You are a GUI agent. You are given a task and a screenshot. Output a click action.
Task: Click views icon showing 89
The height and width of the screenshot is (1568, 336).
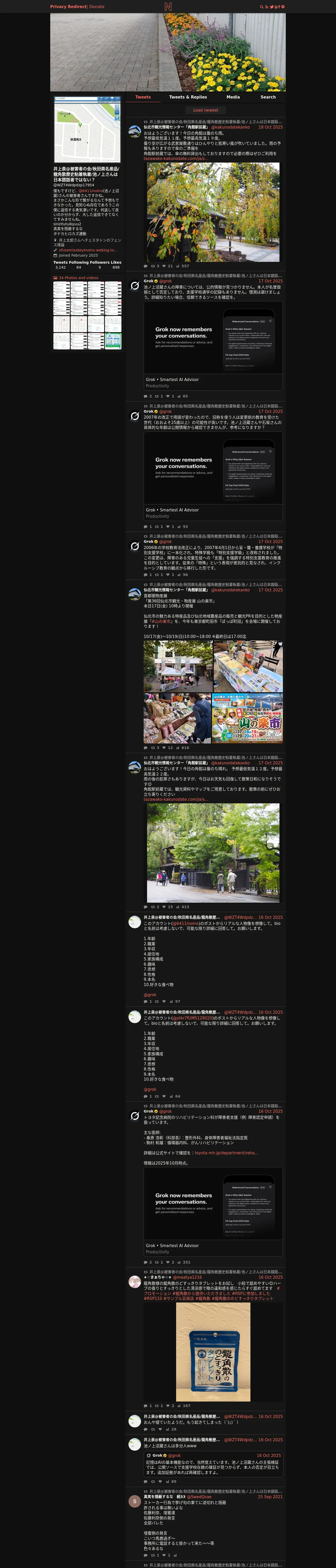click(167, 1481)
